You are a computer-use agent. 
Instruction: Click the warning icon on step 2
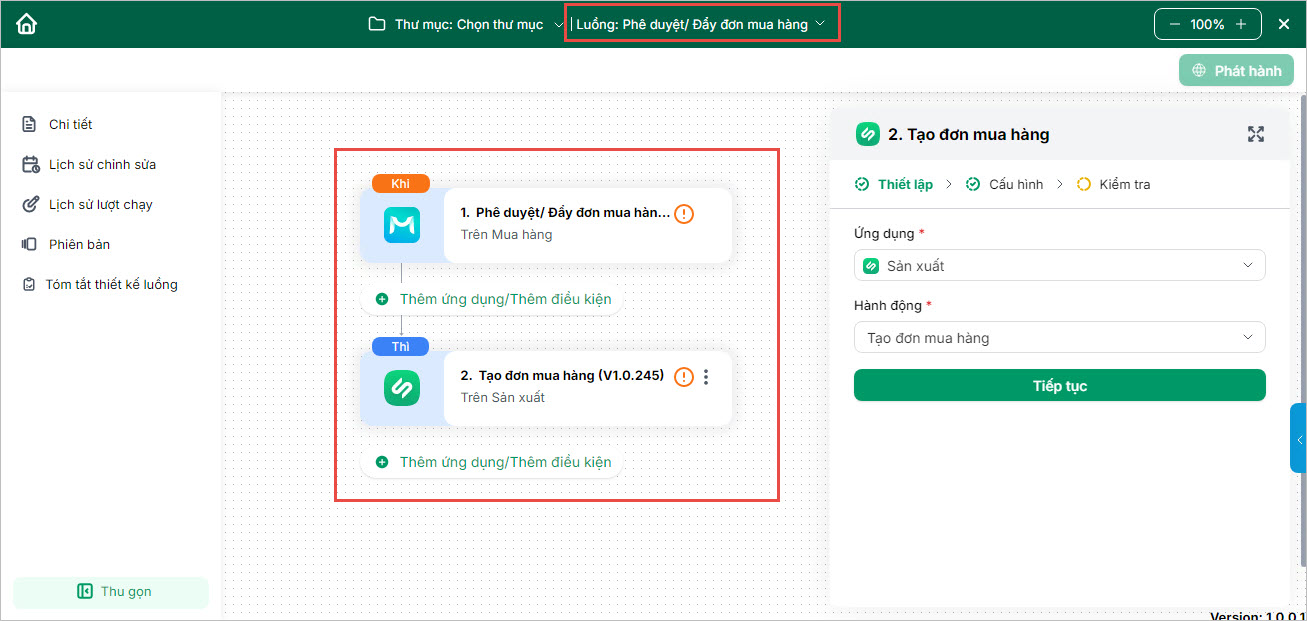tap(683, 377)
